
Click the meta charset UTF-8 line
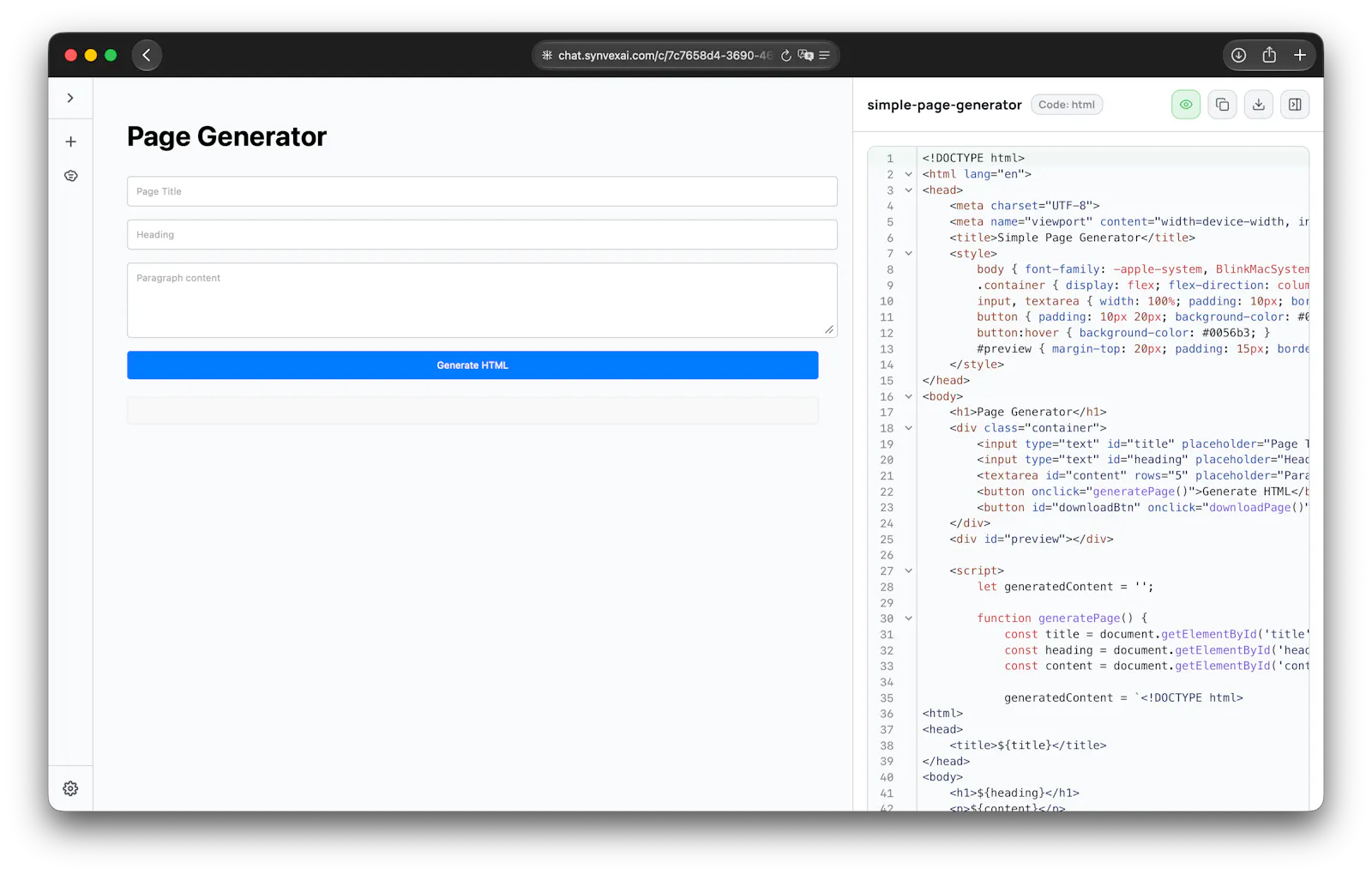tap(1024, 206)
